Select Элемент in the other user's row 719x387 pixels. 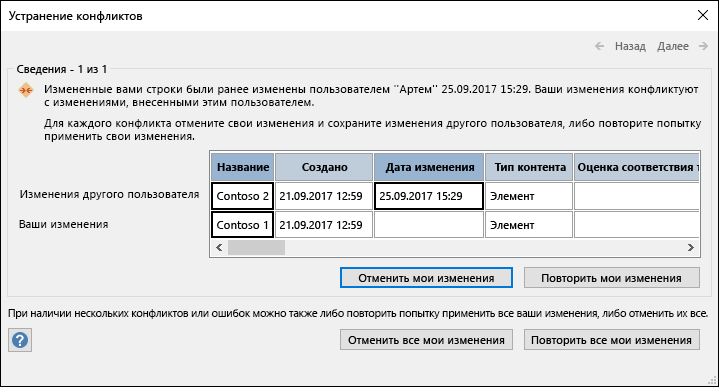point(529,196)
